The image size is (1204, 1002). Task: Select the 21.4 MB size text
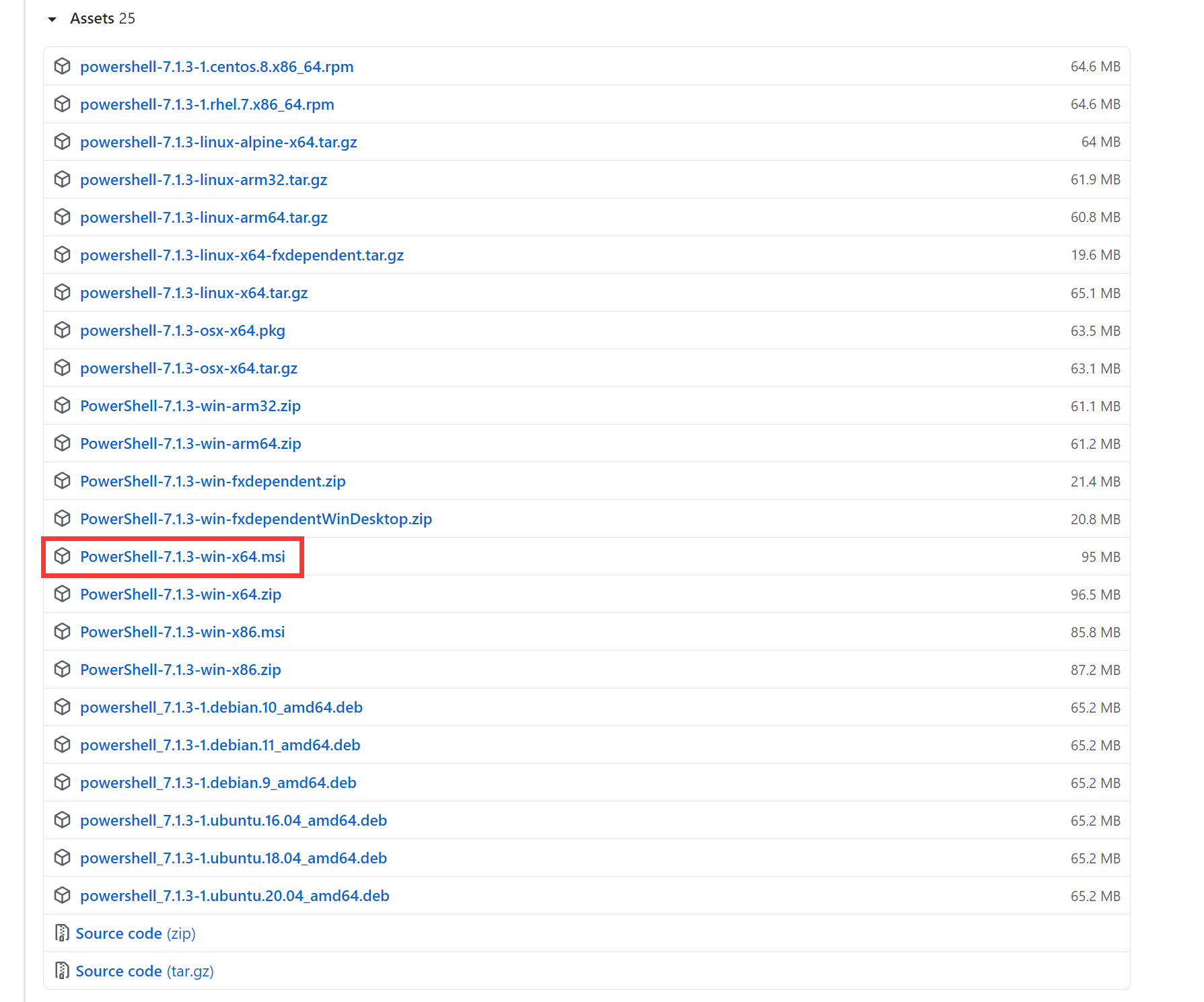tap(1096, 482)
